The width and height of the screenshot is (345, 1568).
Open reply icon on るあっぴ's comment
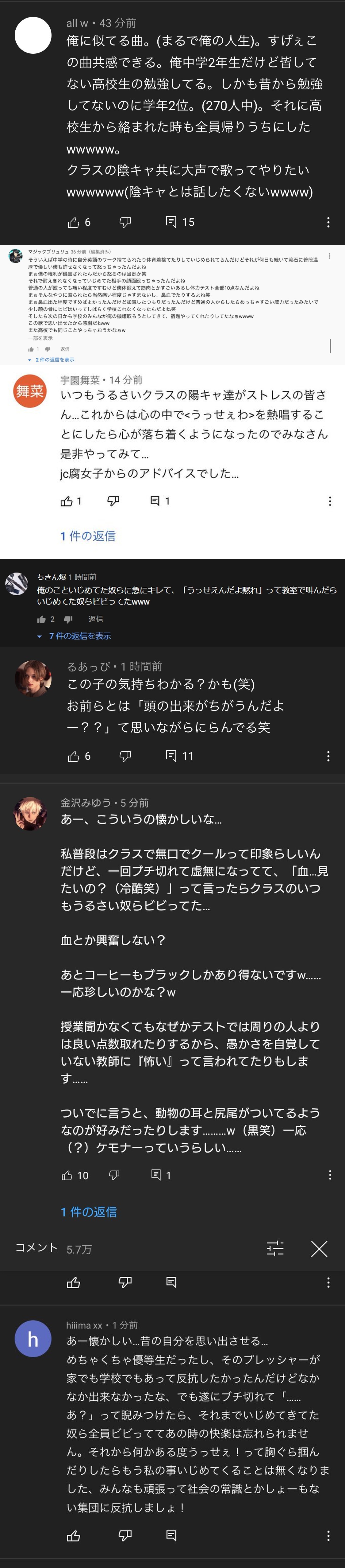(x=172, y=756)
